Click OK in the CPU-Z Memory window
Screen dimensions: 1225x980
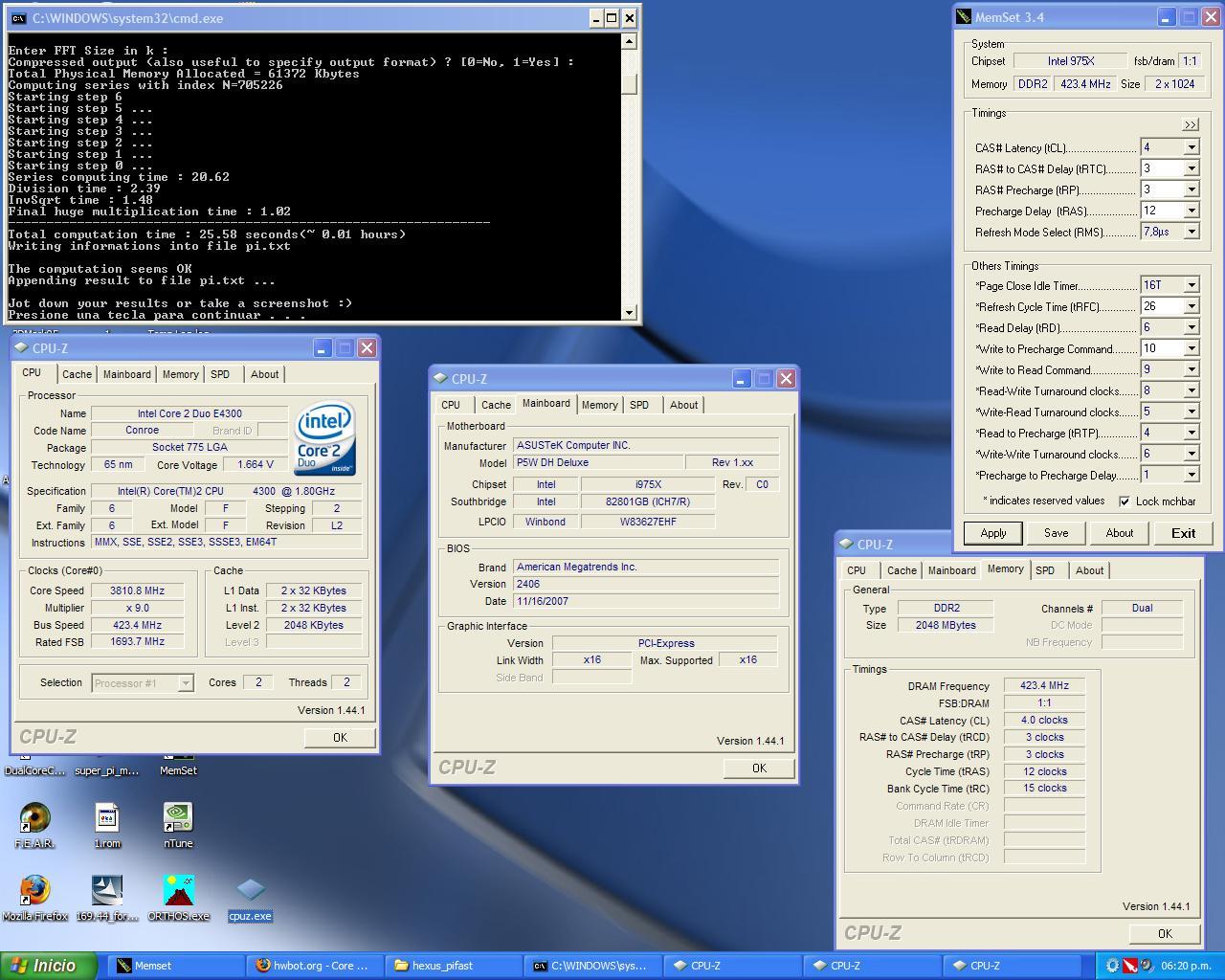point(1165,933)
